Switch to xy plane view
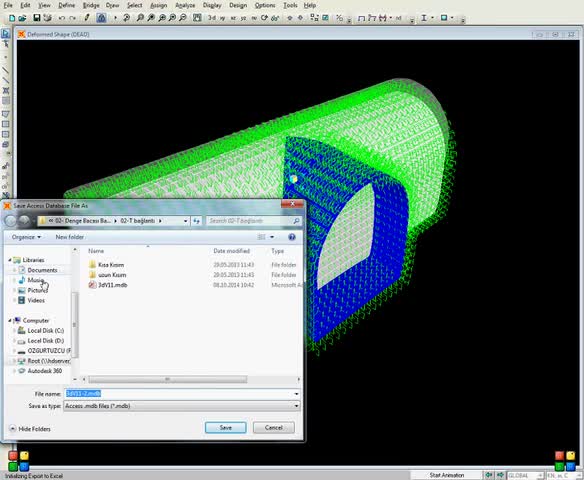584x480 pixels. [x=222, y=18]
